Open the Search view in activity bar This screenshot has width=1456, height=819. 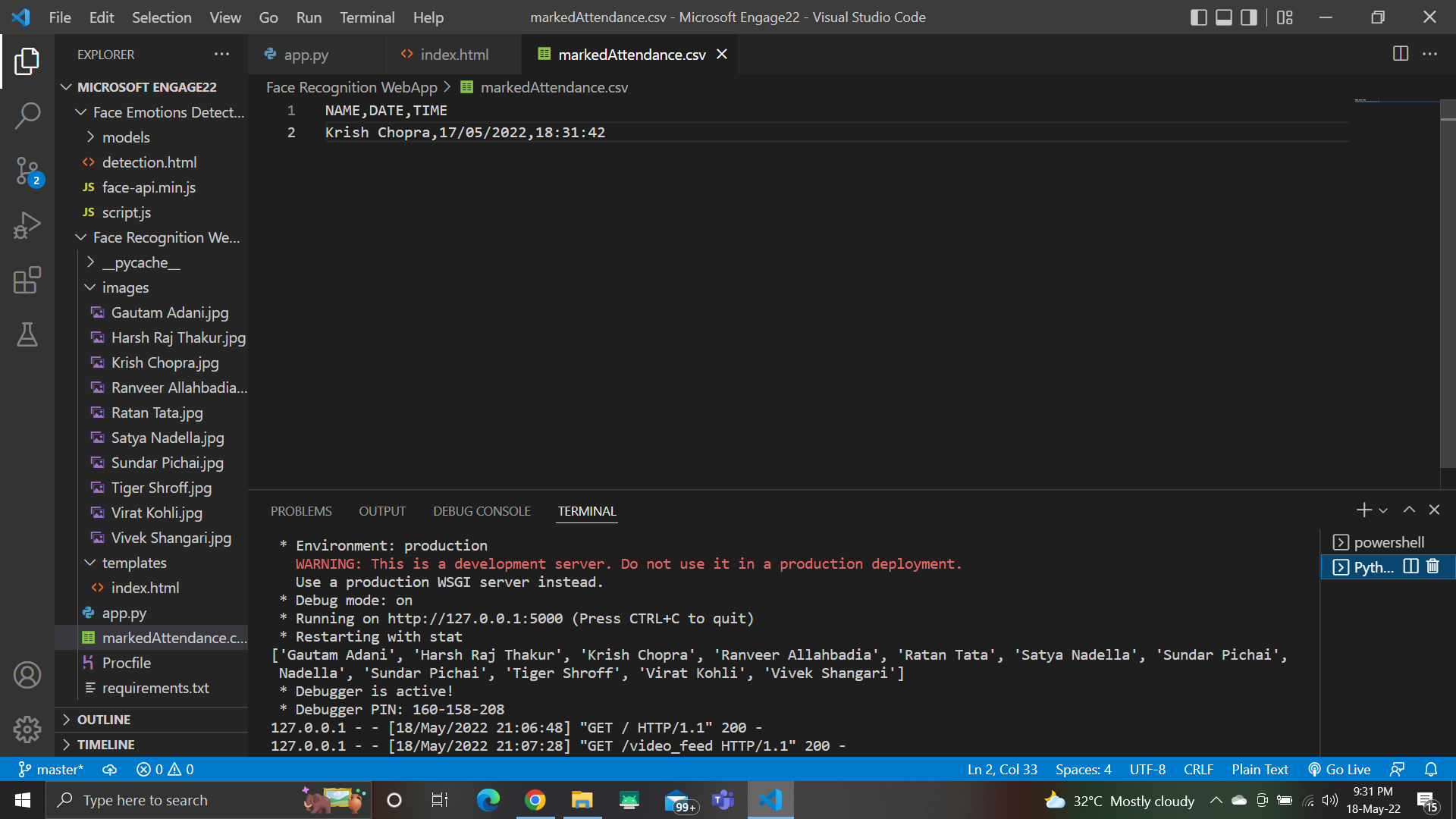[27, 116]
